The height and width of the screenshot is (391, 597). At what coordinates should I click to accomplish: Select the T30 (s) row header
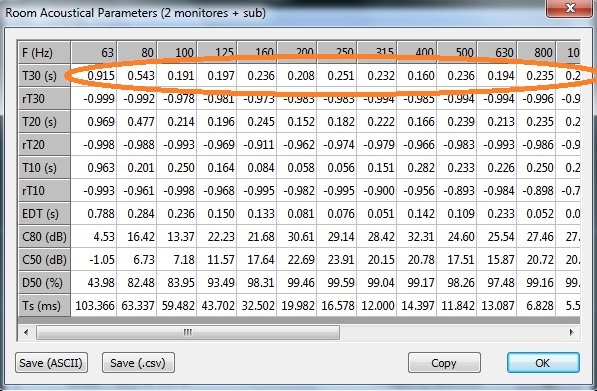[44, 75]
